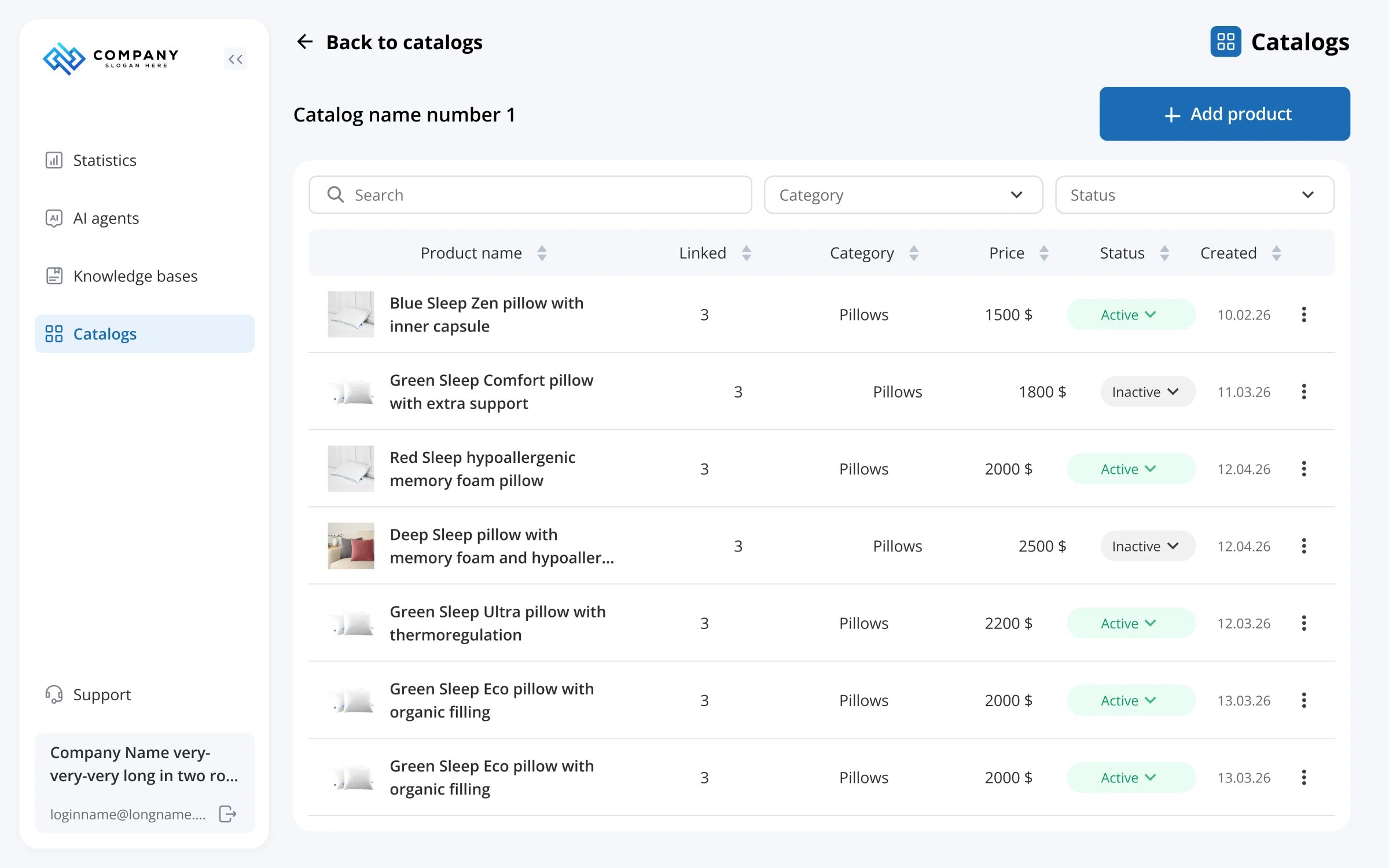Screen dimensions: 1389x868
Task: Click the logout icon next to login email
Action: coord(227,814)
